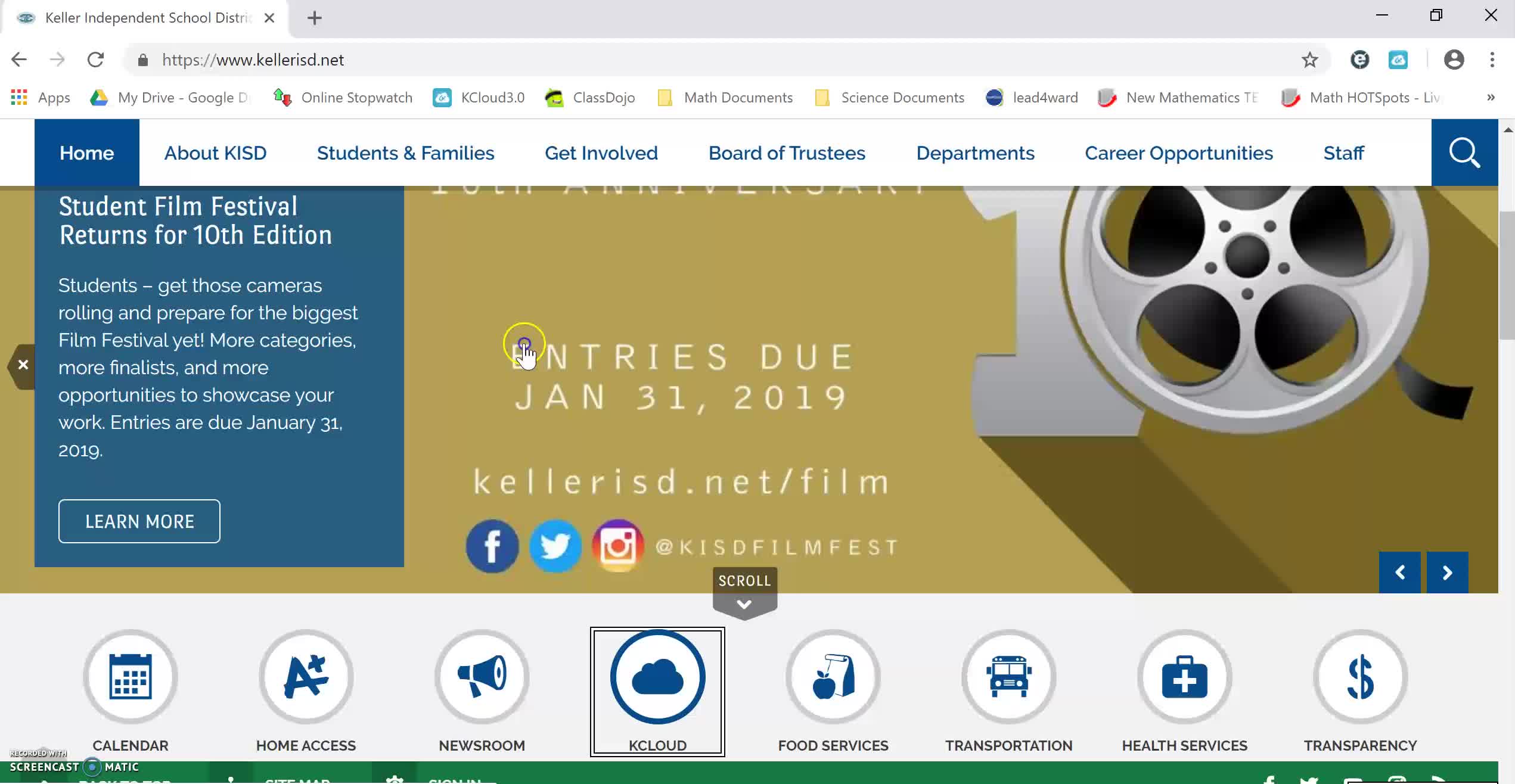Go forward in browser history
This screenshot has height=784, width=1515.
coord(57,60)
